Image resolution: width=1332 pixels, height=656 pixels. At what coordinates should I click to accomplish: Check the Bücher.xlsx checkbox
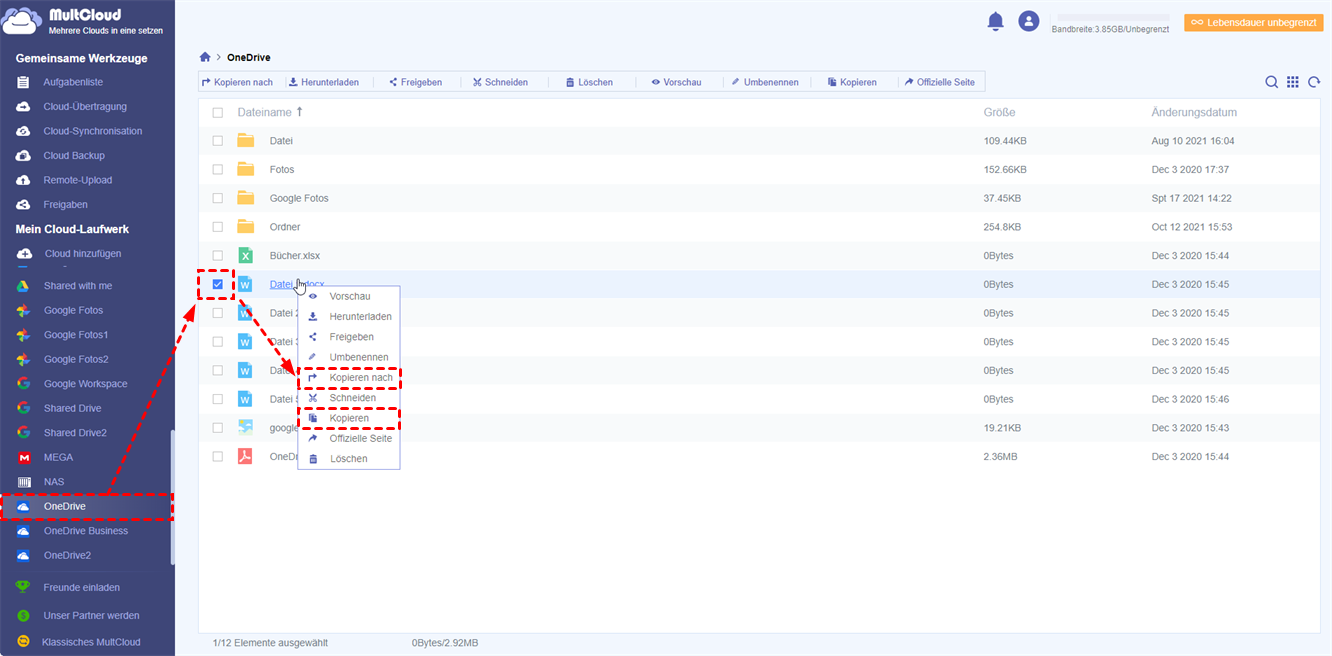218,256
